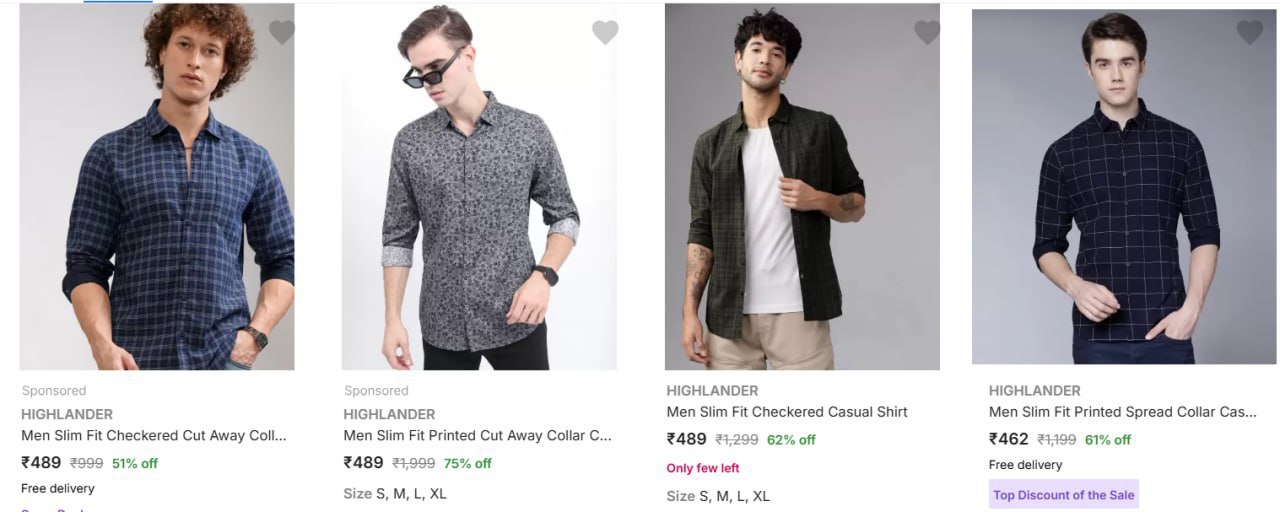Open "Men Slim Fit Checkered Cut Away Coll..." title

click(x=154, y=436)
